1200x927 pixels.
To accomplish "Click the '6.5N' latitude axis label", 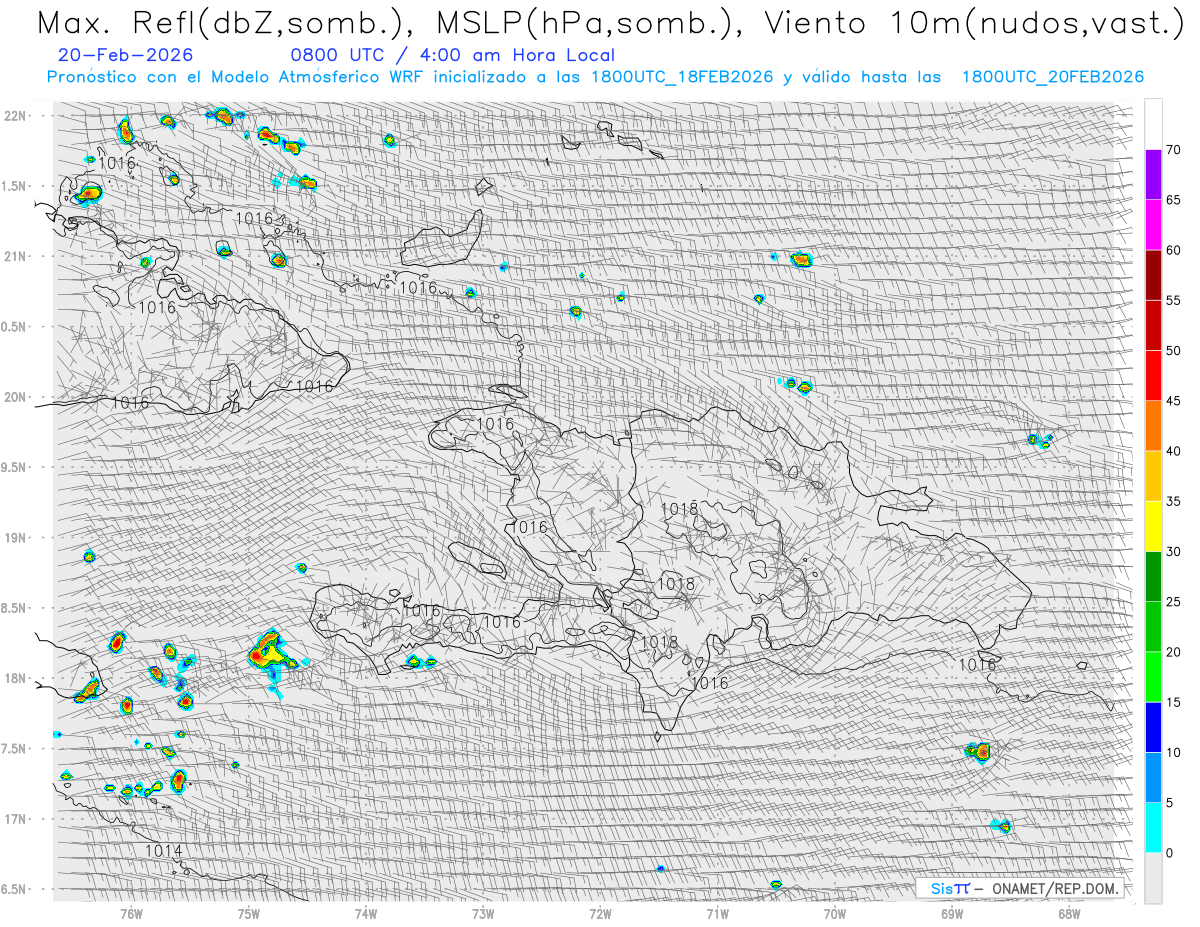I will 15,889.
